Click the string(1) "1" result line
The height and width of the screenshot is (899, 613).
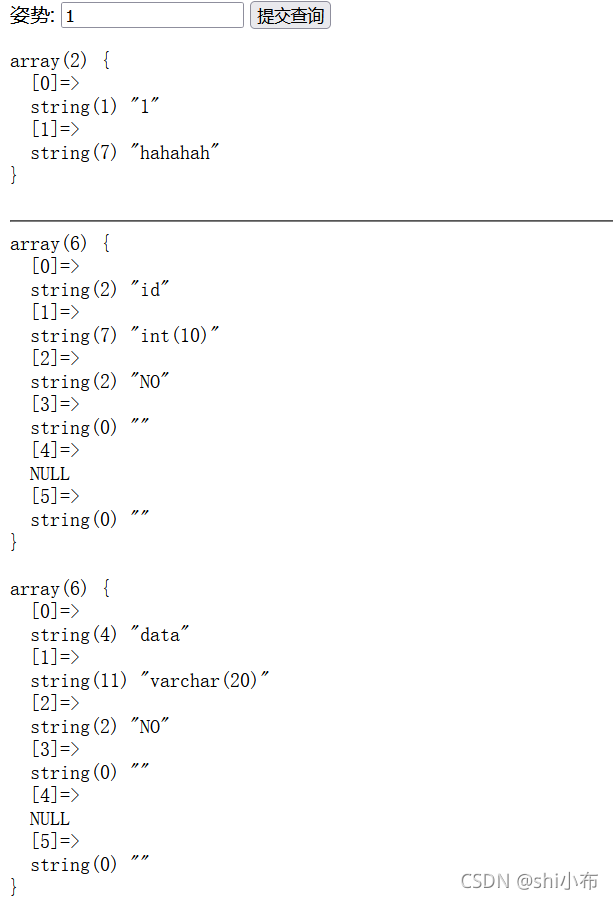tap(95, 106)
